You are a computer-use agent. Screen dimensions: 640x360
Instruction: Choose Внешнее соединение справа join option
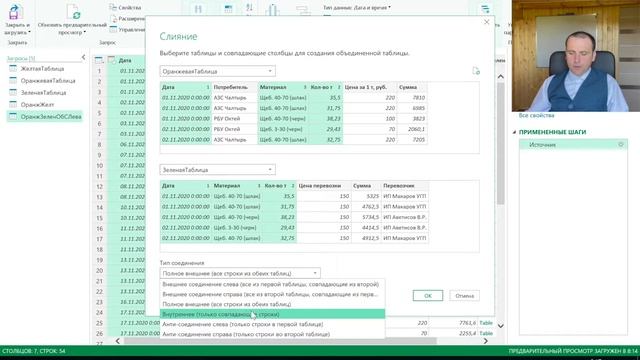[x=272, y=294]
